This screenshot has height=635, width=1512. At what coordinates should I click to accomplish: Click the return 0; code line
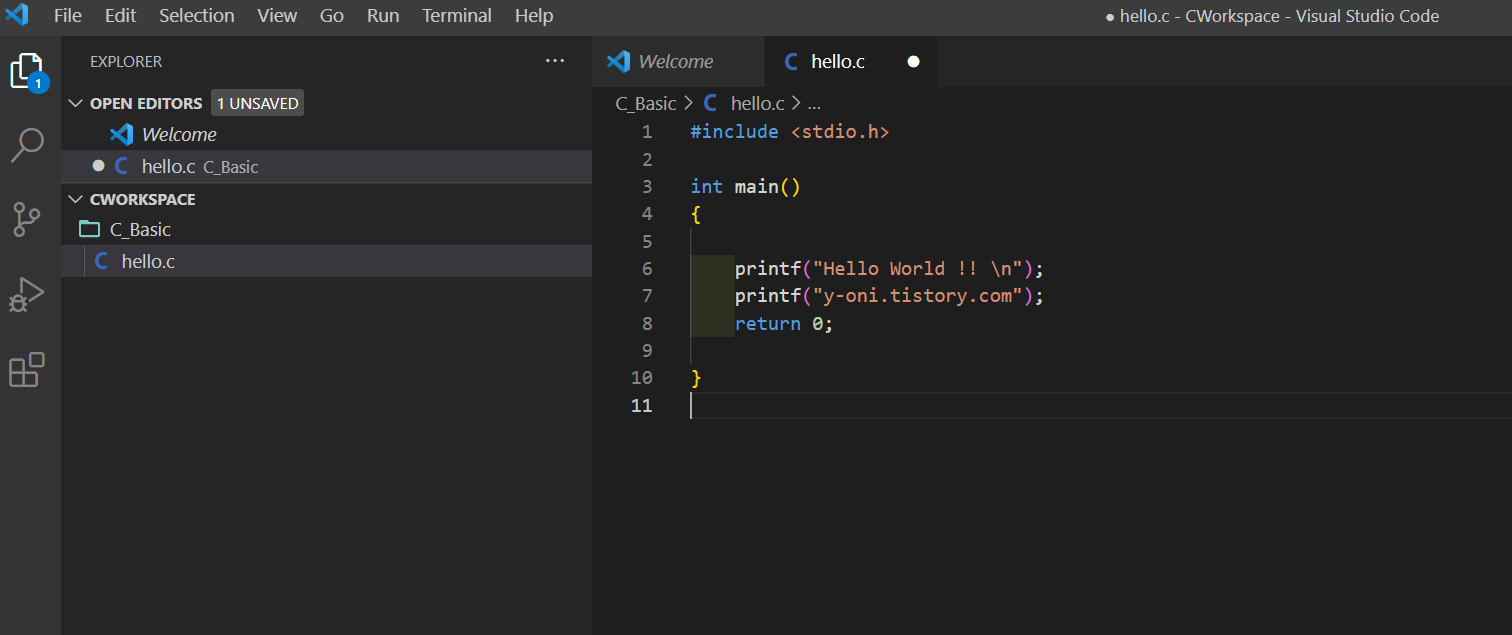tap(784, 324)
